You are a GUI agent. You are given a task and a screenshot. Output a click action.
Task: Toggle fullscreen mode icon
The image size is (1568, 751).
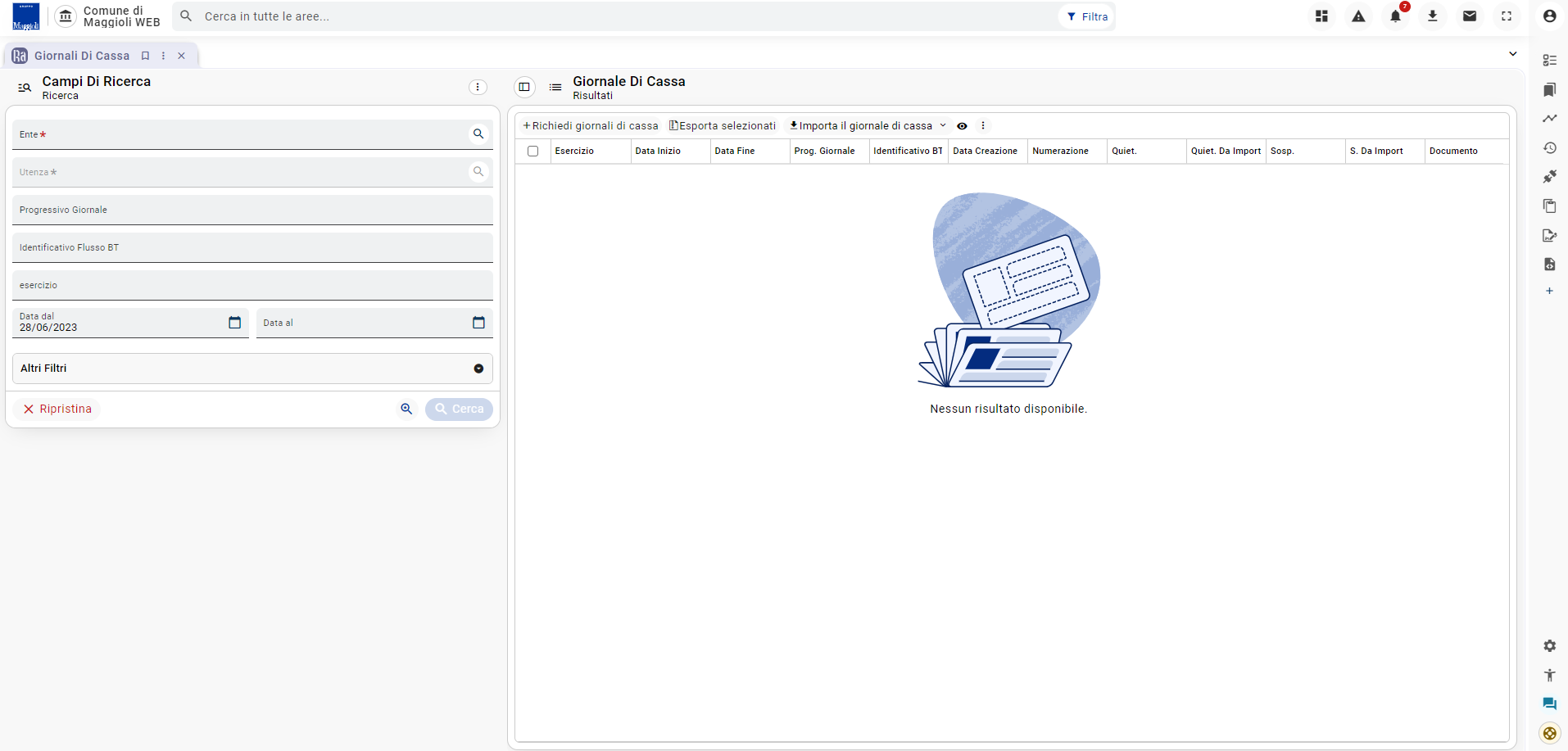1507,16
